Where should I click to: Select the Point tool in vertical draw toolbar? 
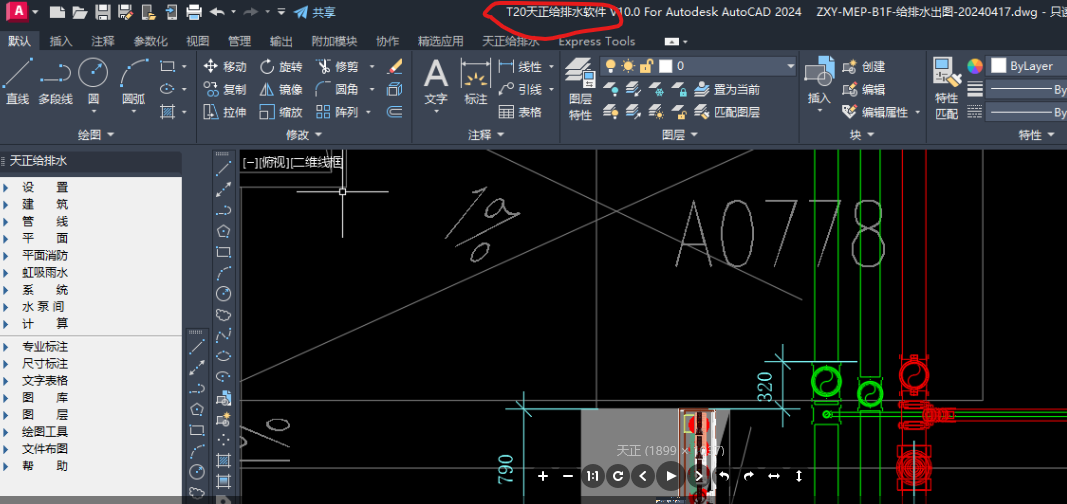223,440
